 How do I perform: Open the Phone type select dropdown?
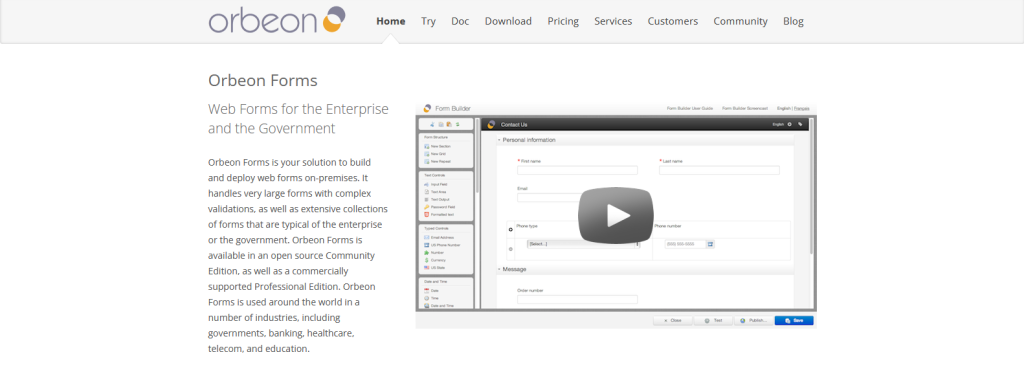[x=583, y=244]
